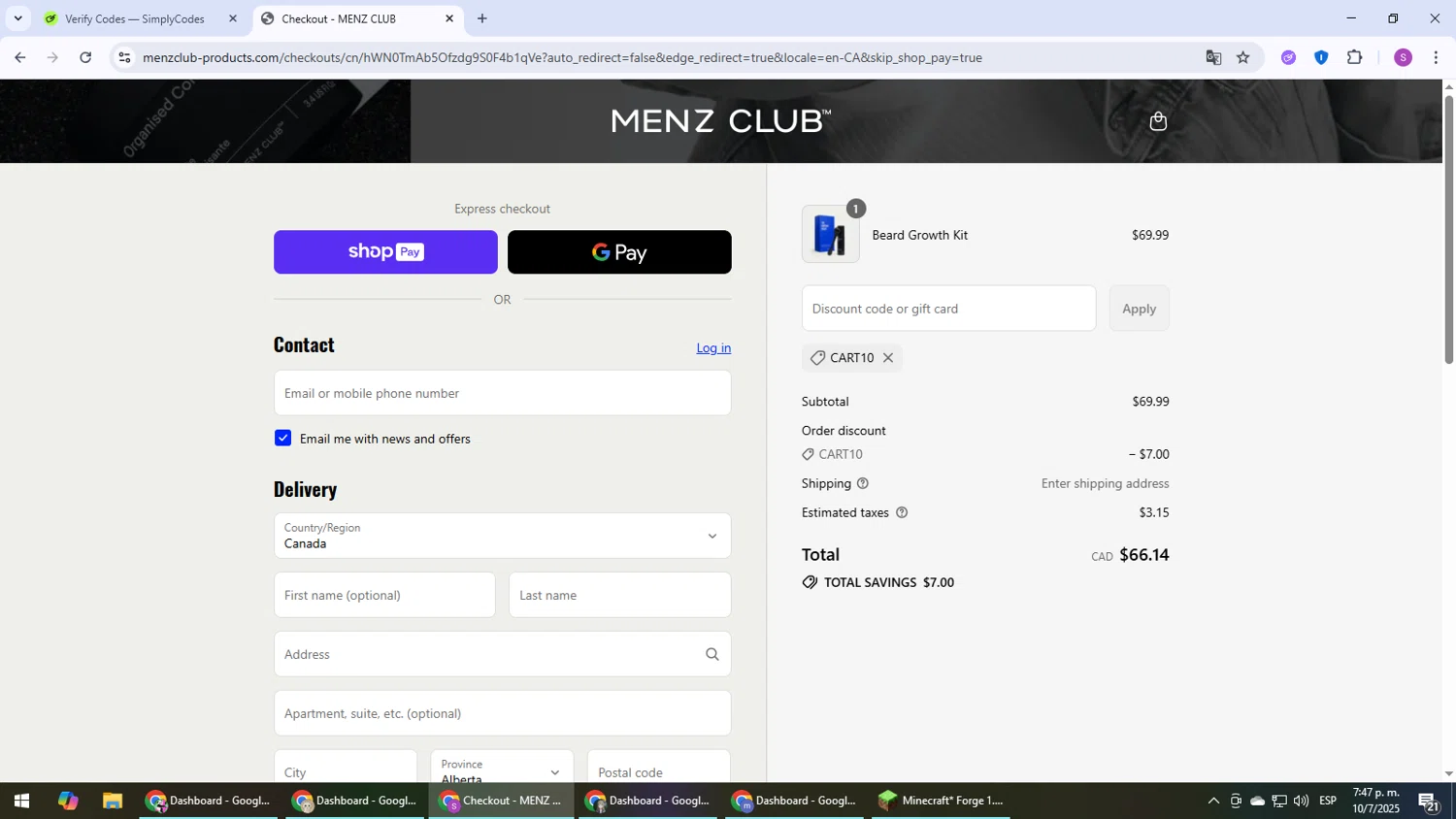The width and height of the screenshot is (1456, 819).
Task: Click the MENZ CLUB logo
Action: (x=720, y=121)
